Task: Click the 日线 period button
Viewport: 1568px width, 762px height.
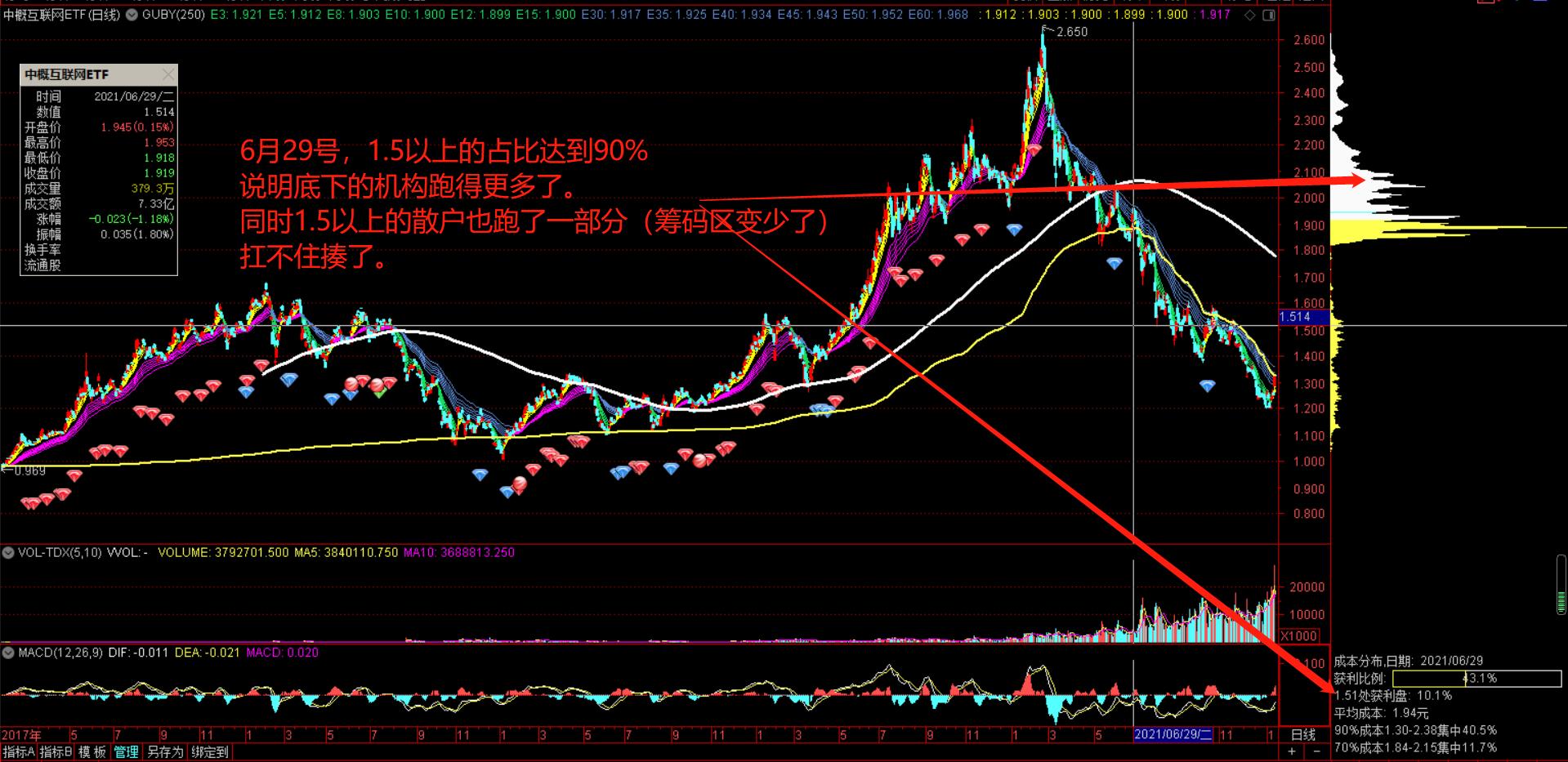Action: point(1302,735)
